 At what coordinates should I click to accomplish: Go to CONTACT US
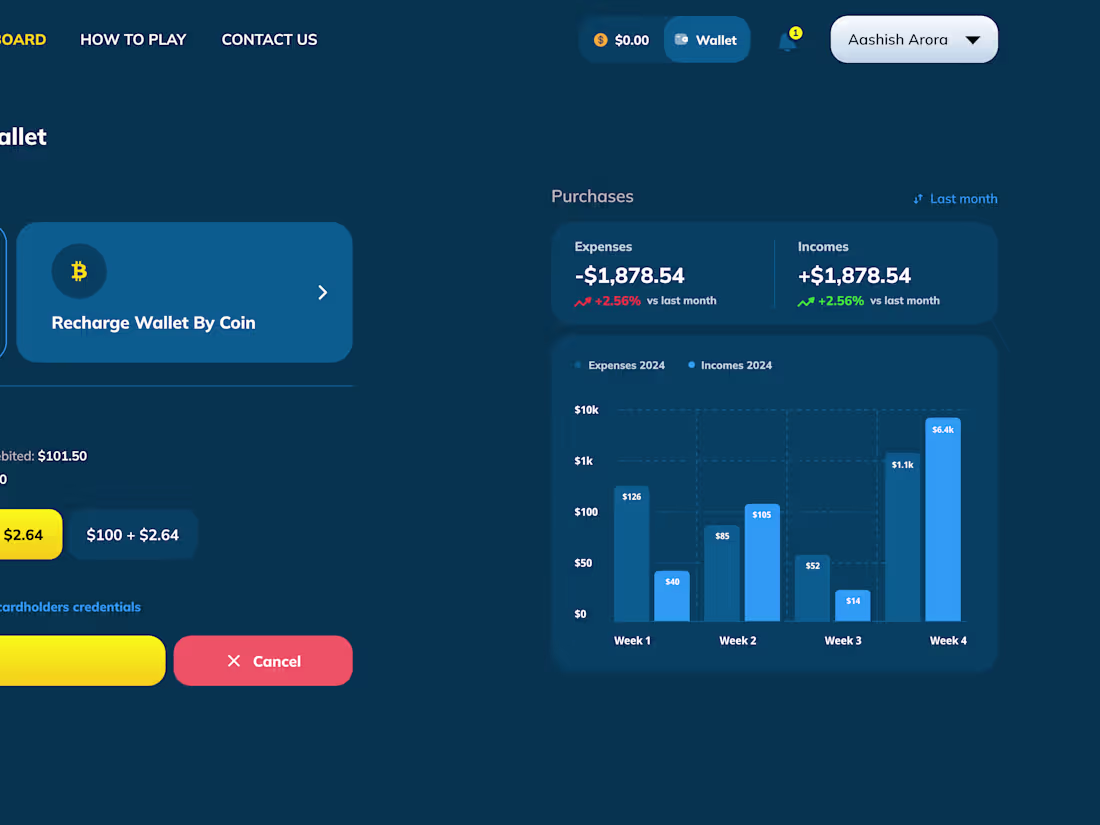pyautogui.click(x=269, y=39)
